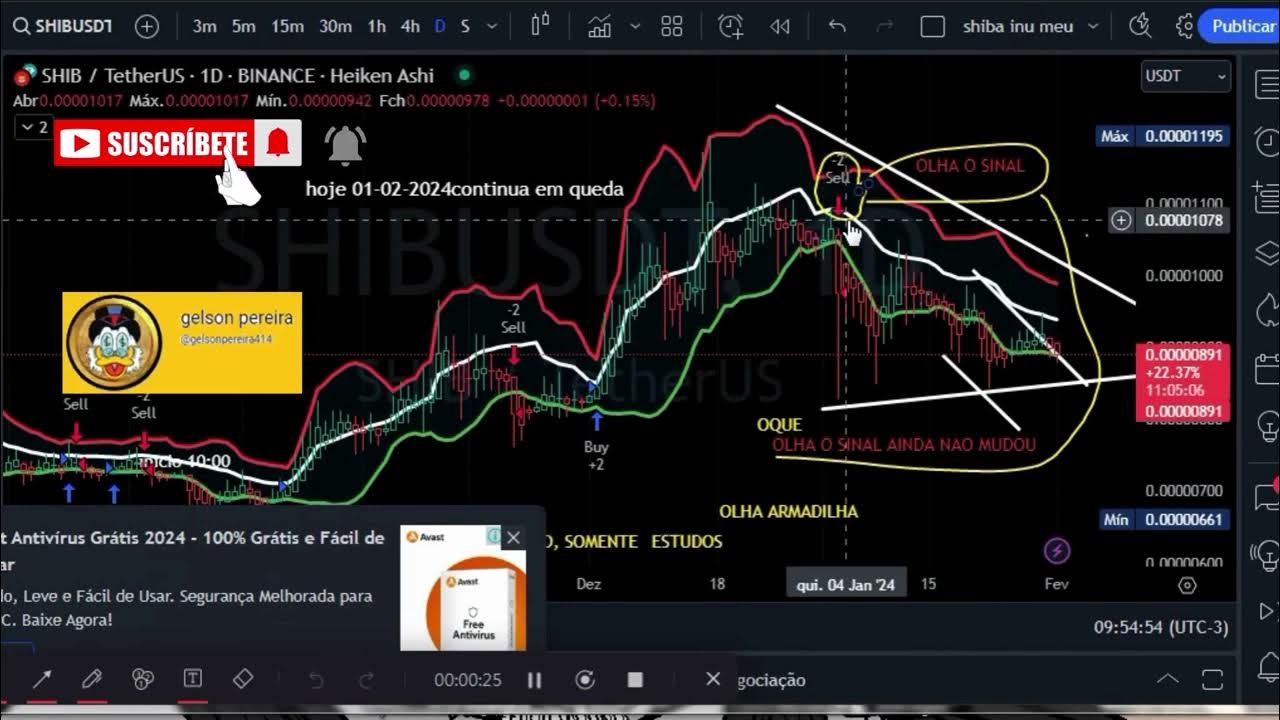Select the recorder text tool
Image resolution: width=1280 pixels, height=720 pixels.
point(193,680)
